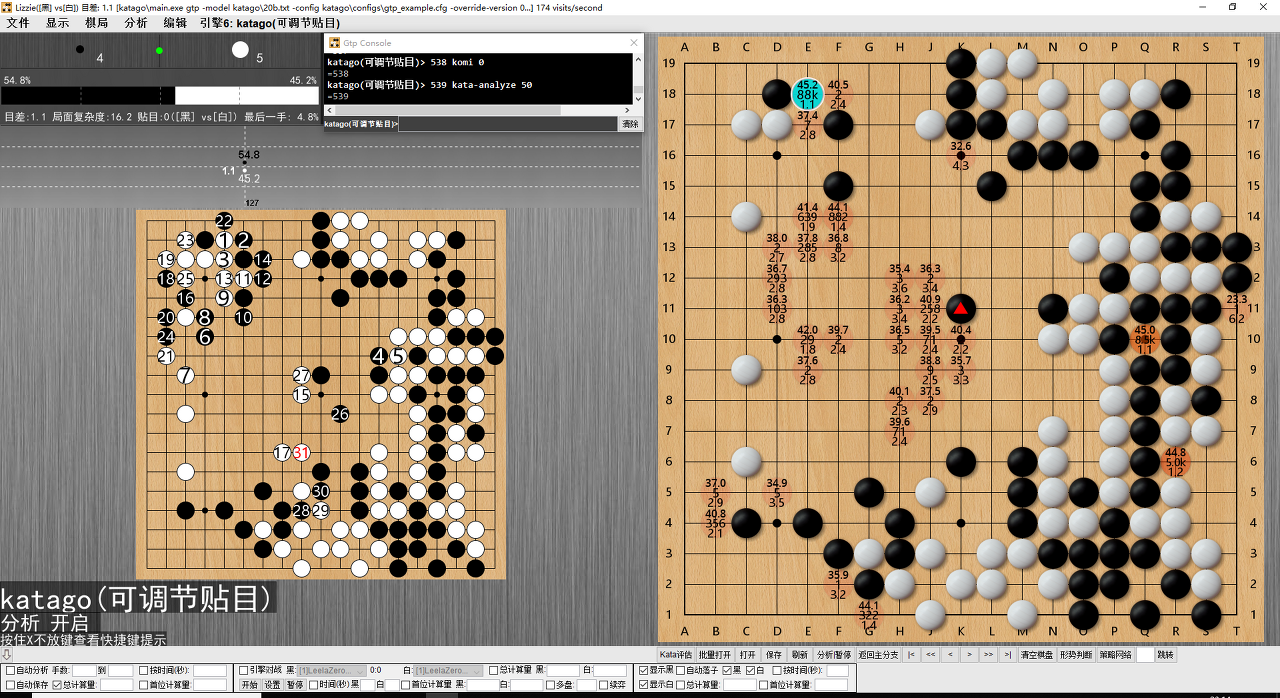Open the 黑 engine dropdown [1]LeelaZero
The width and height of the screenshot is (1280, 698).
point(332,670)
